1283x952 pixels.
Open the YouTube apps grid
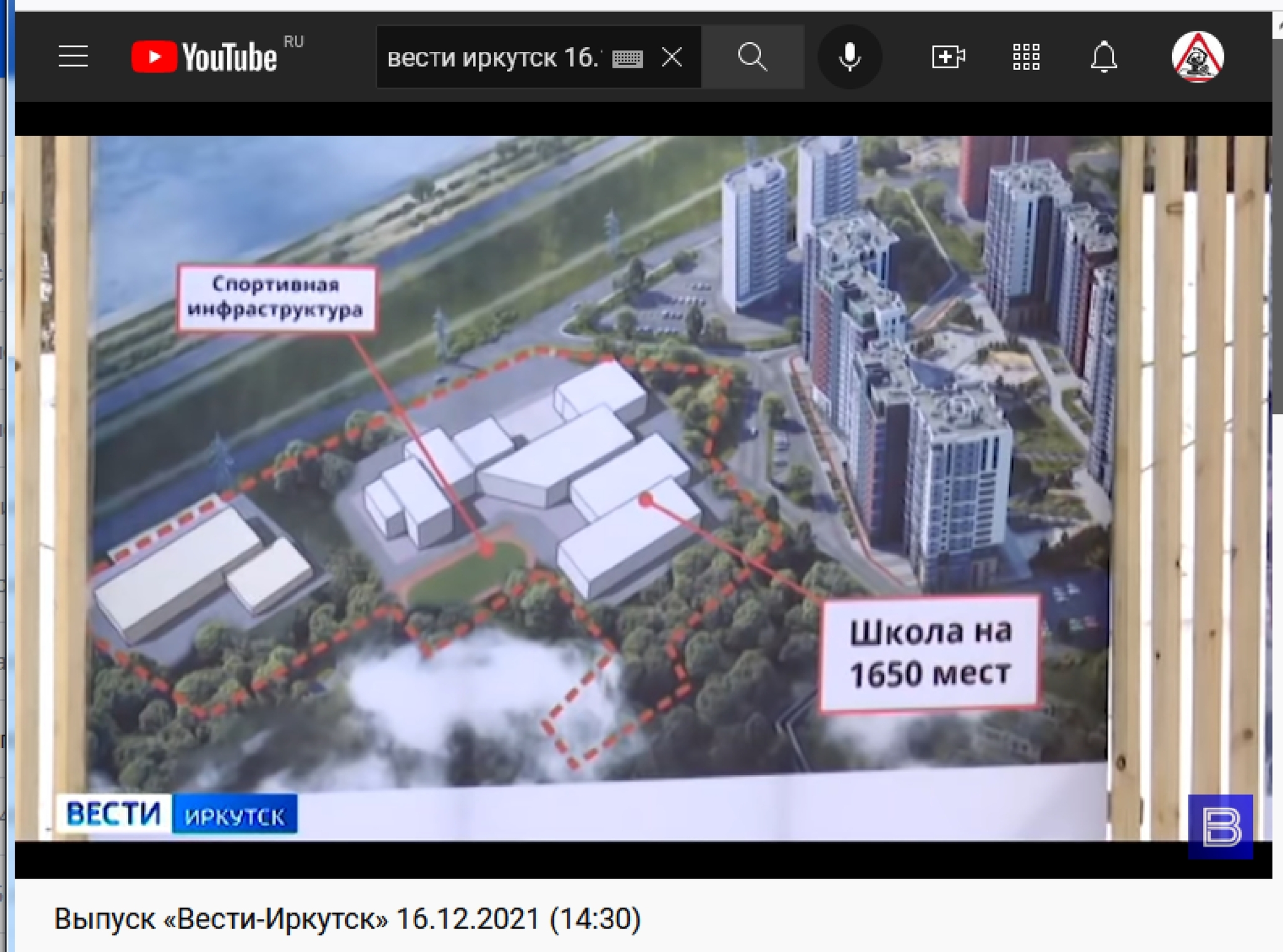coord(1026,57)
